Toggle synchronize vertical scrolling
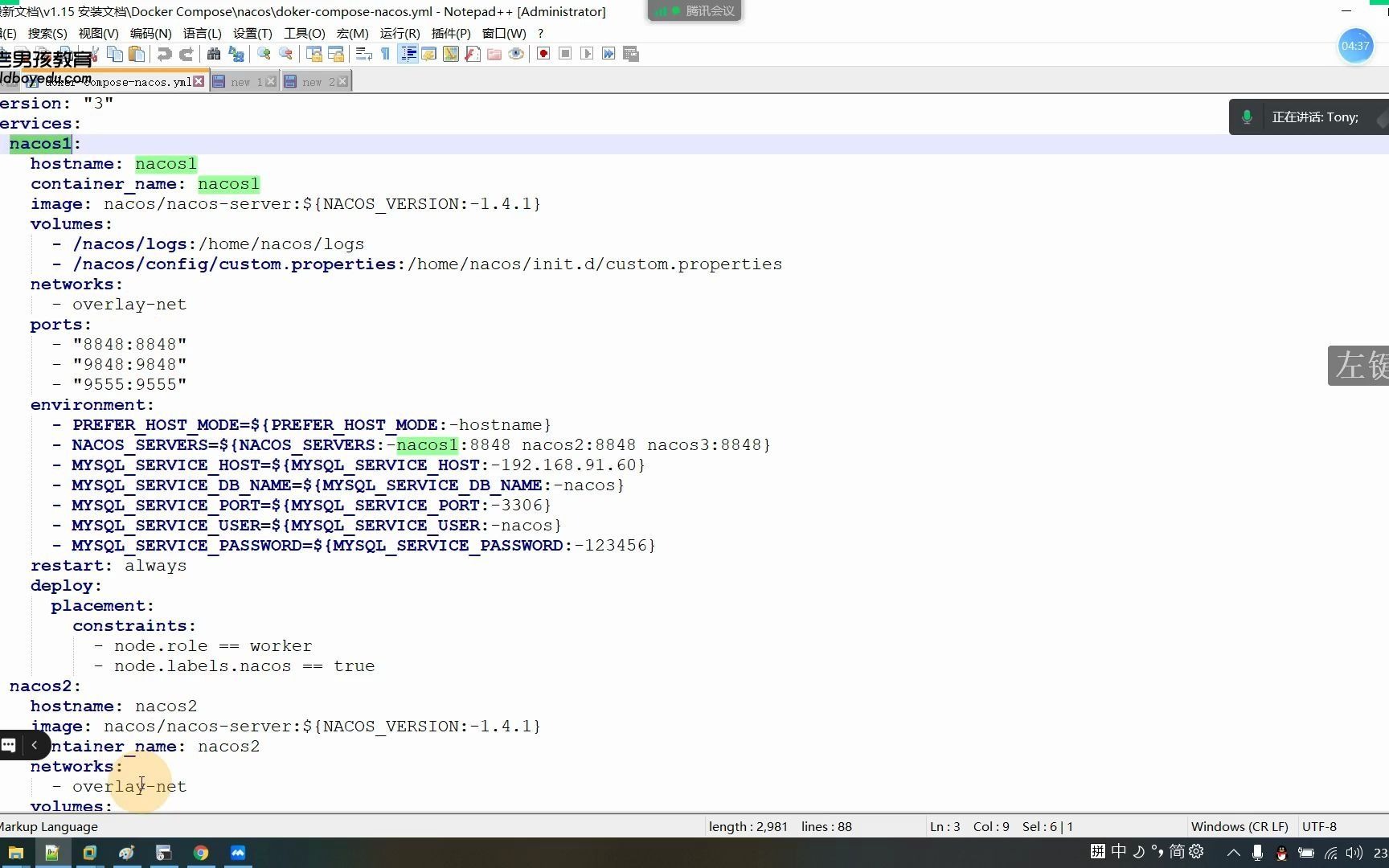 tap(313, 54)
